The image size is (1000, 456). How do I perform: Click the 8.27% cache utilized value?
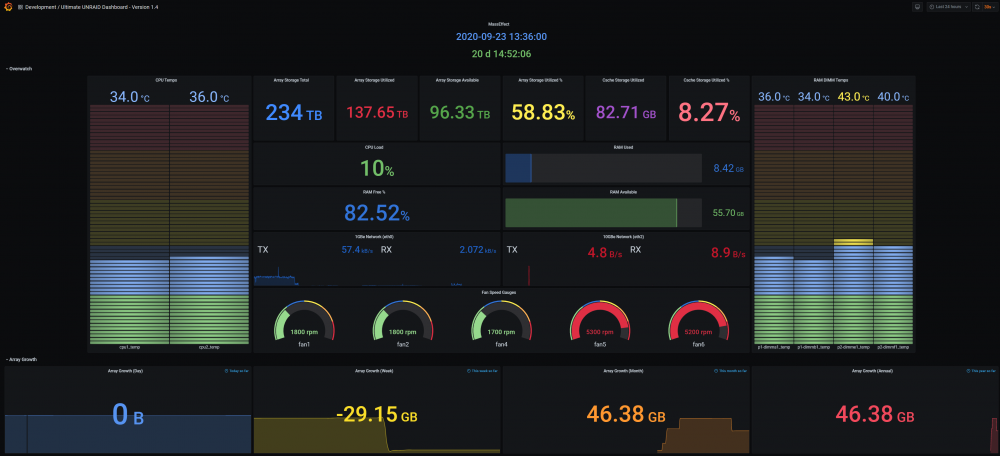tap(709, 113)
